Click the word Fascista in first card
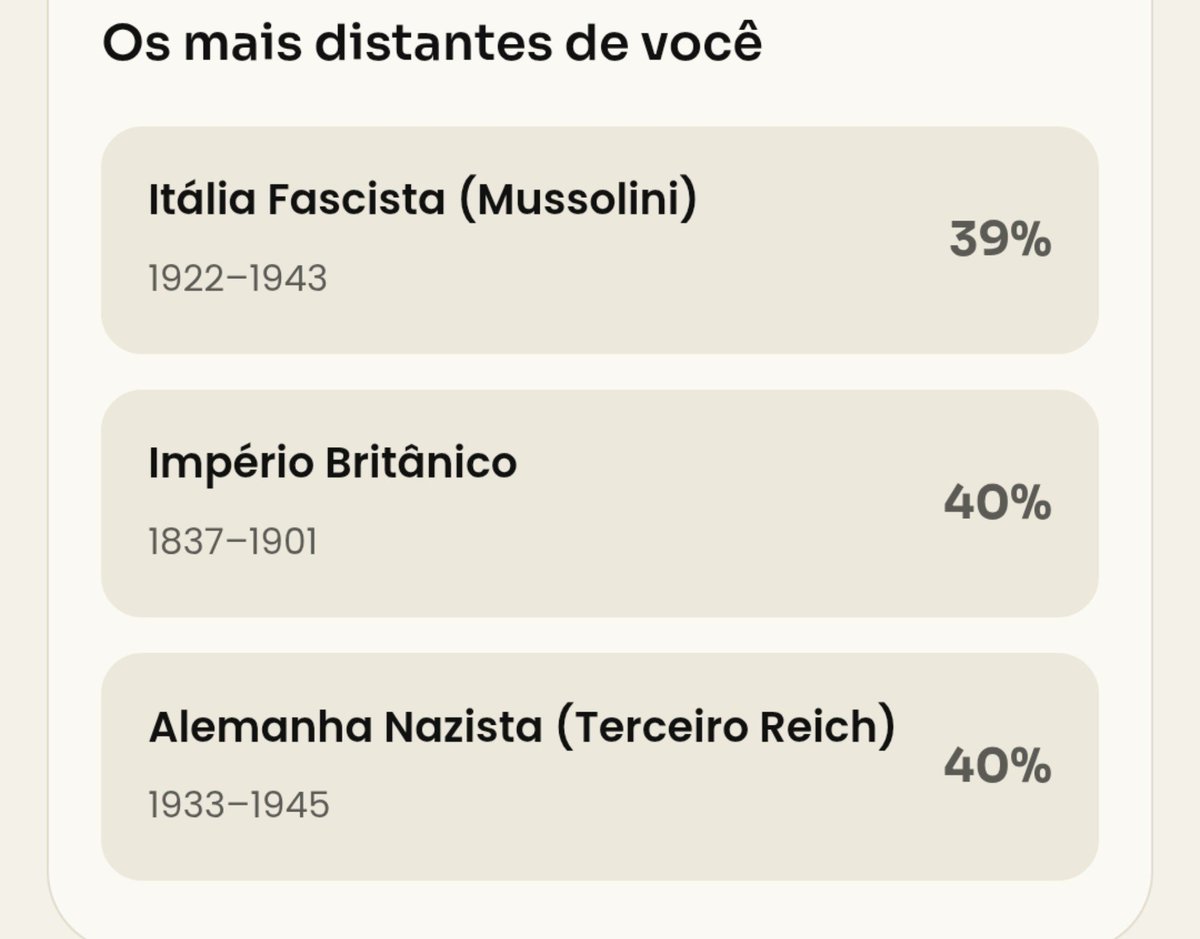Viewport: 1200px width, 939px height. (356, 199)
